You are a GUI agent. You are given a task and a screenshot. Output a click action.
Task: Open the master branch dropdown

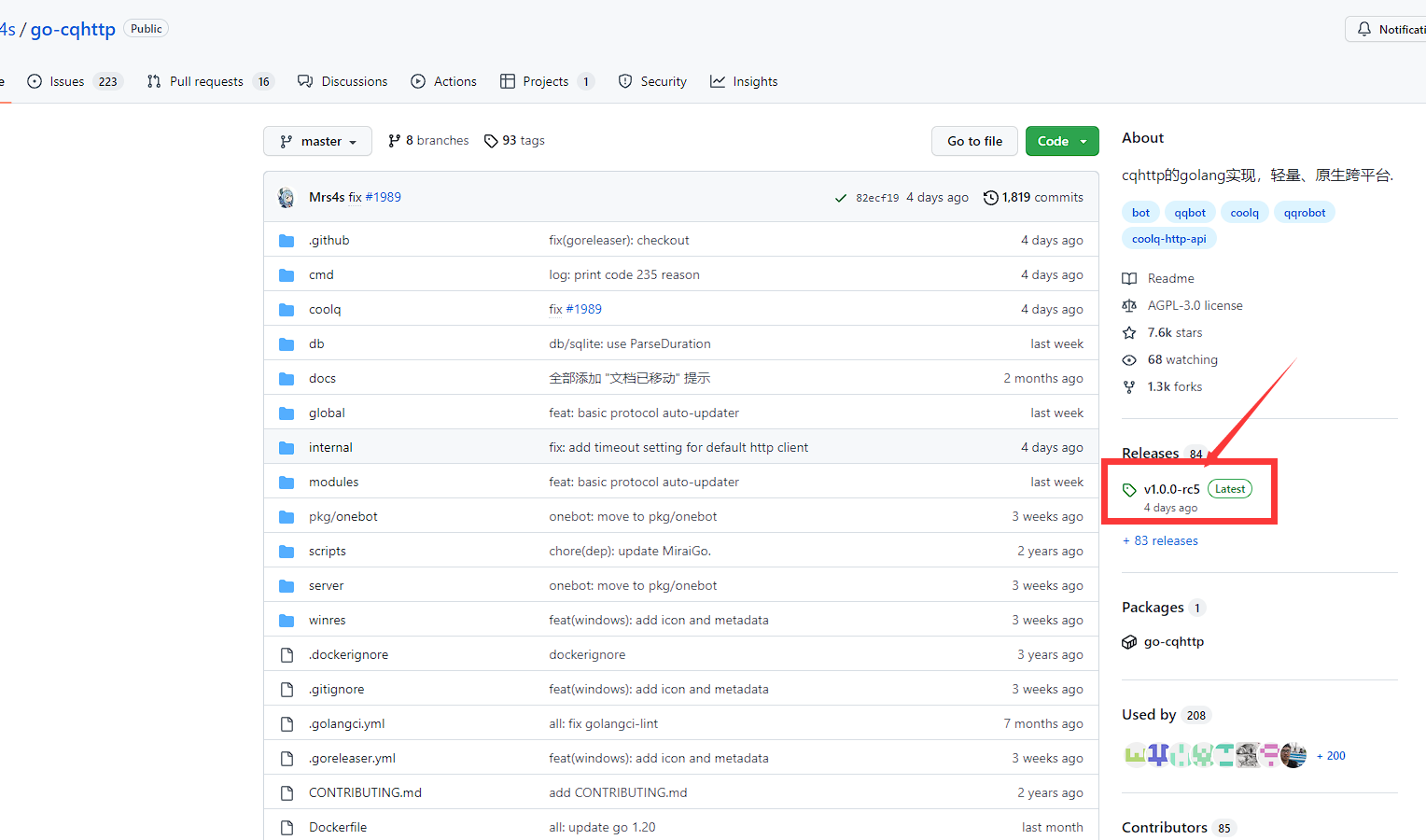(x=317, y=141)
